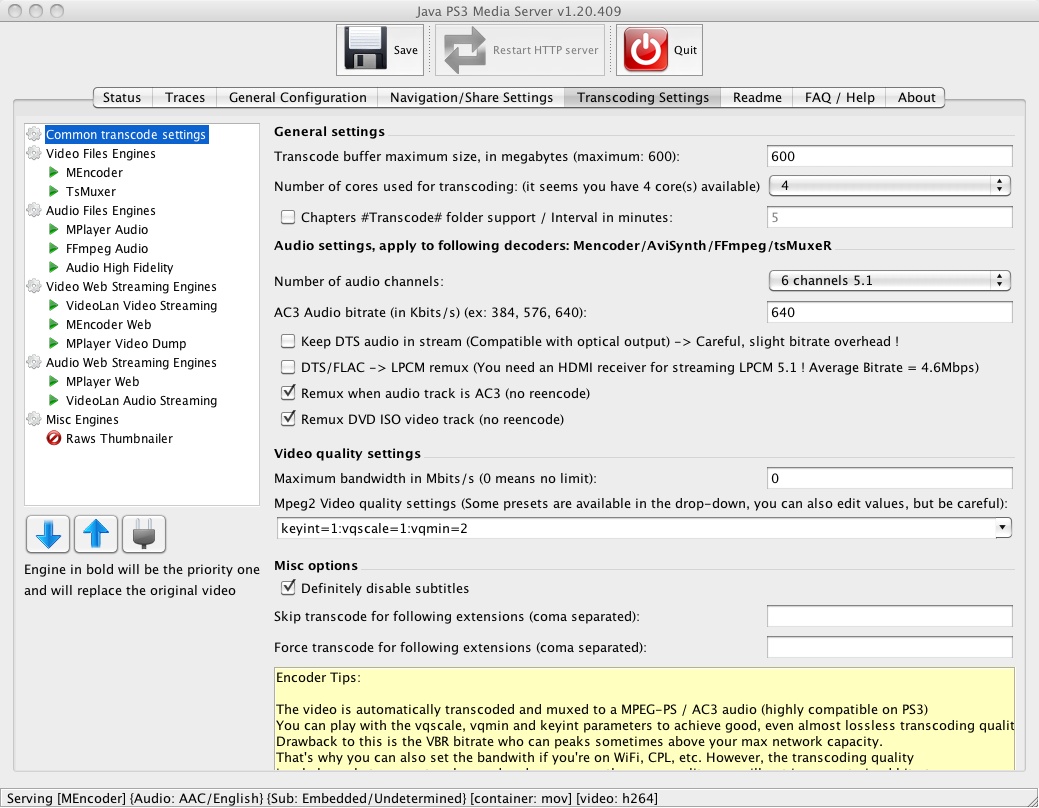Click the plug icon below the engine list
The image size is (1039, 808).
(x=142, y=534)
